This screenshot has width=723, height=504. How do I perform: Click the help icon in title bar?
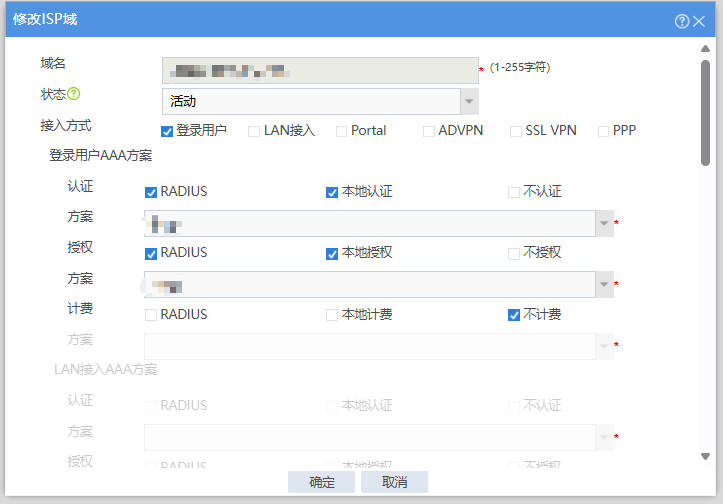tap(682, 21)
